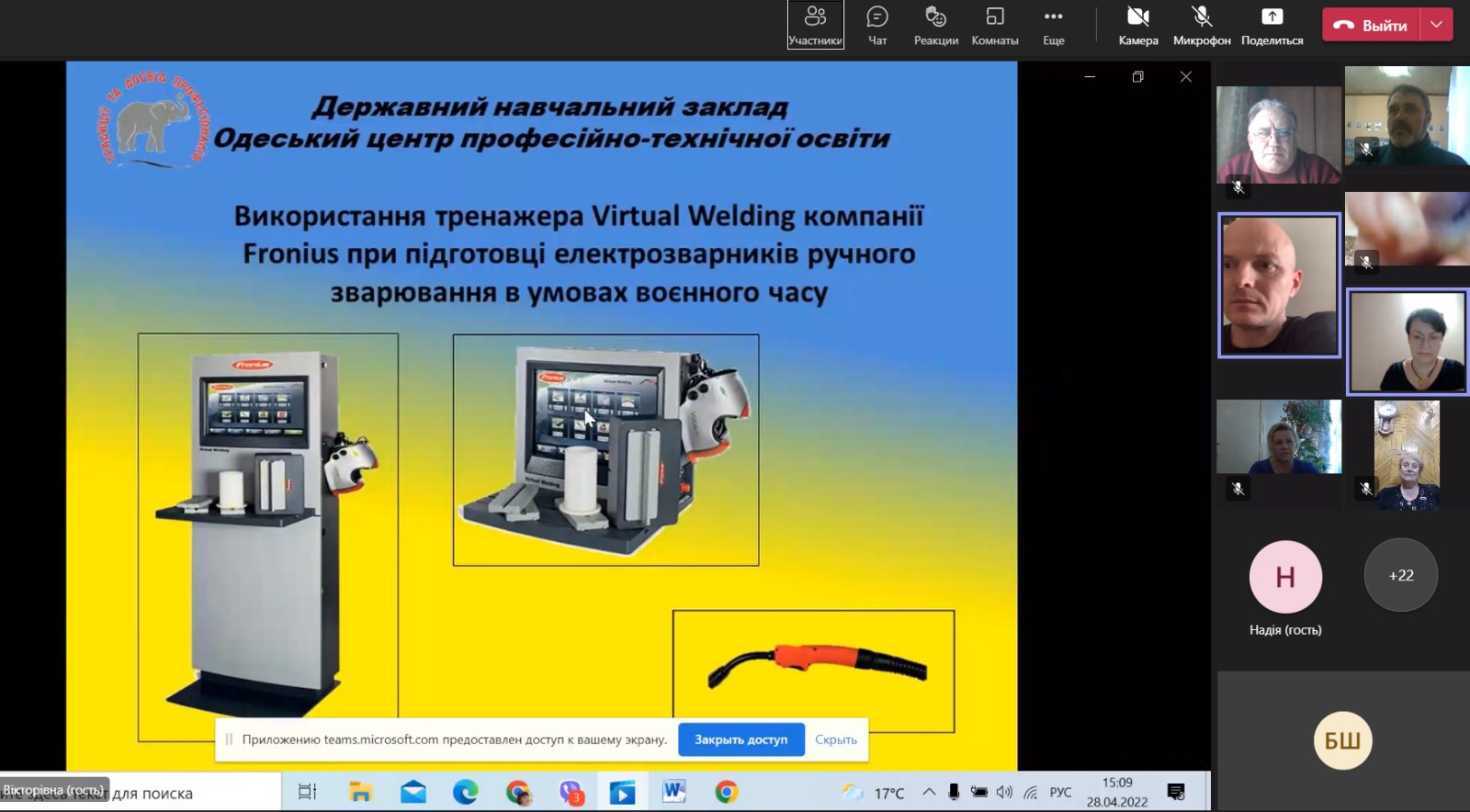Open the Mail app in taskbar
Image resolution: width=1470 pixels, height=812 pixels.
tap(413, 792)
